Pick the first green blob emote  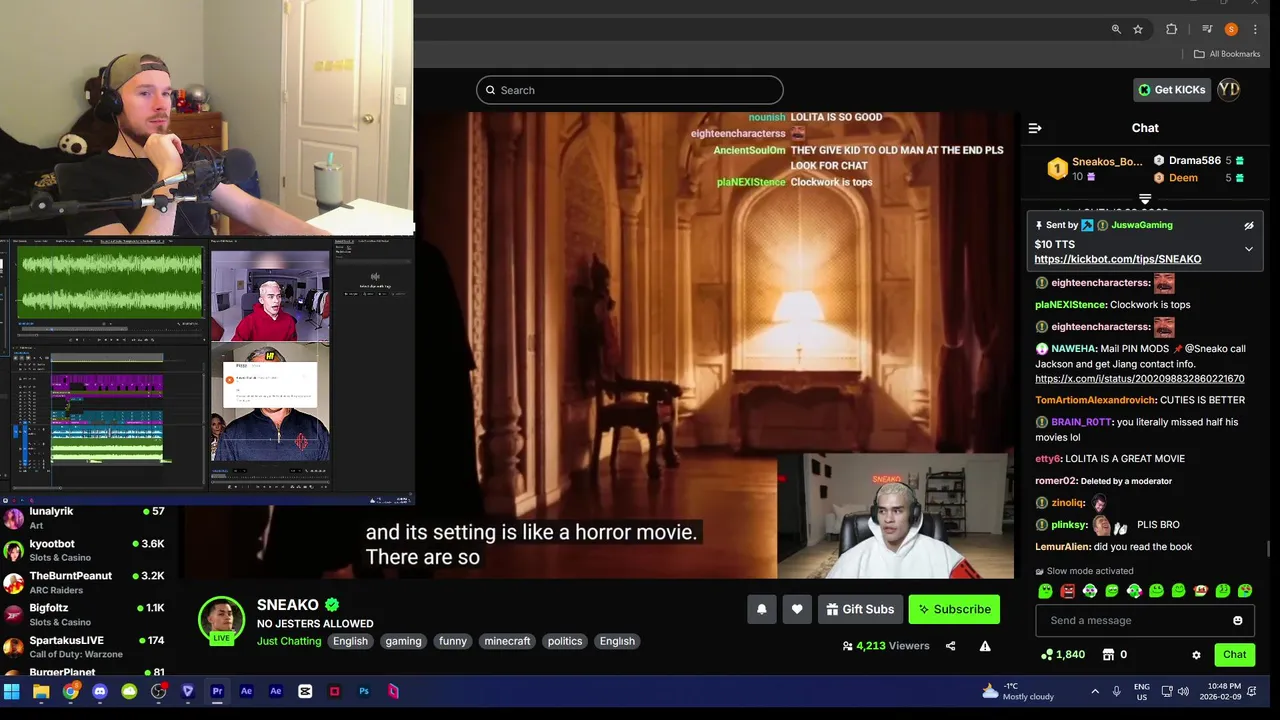[1045, 591]
